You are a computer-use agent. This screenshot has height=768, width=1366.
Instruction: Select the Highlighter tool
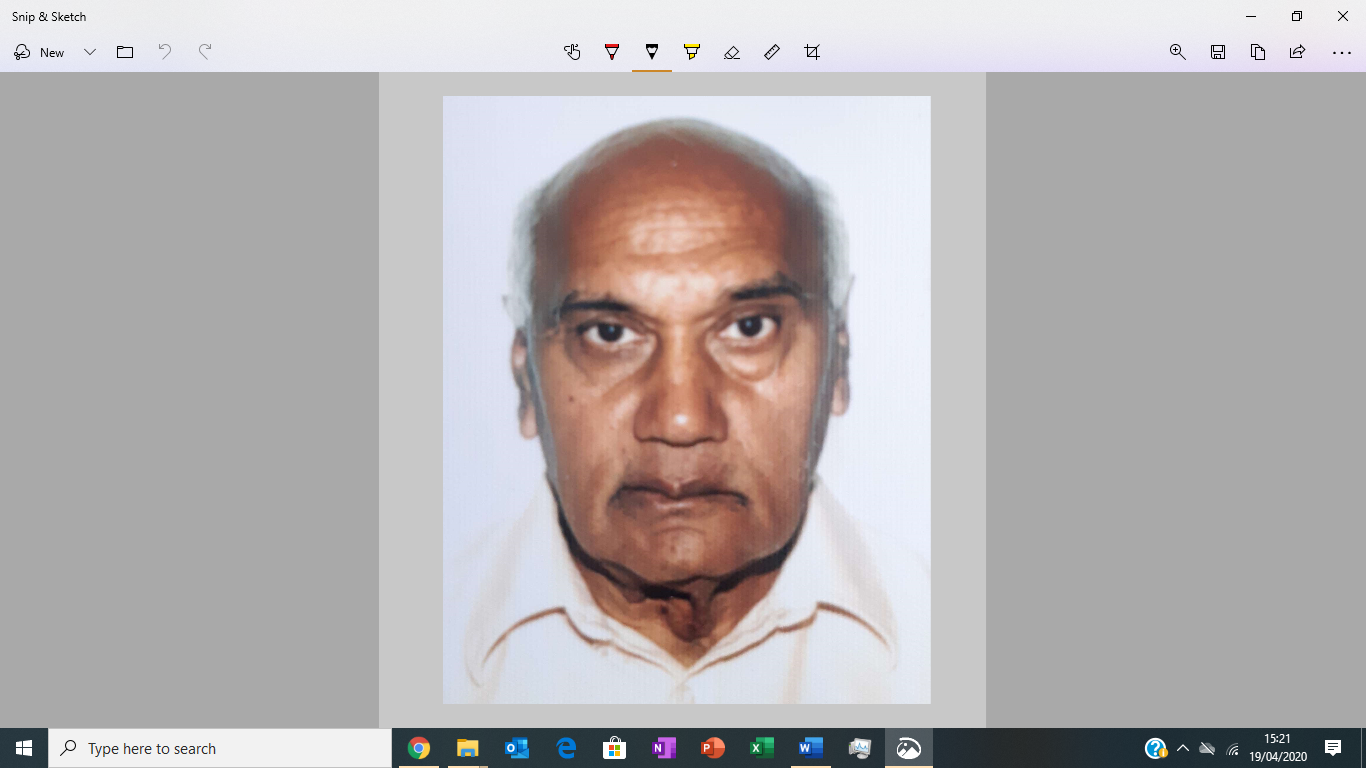[x=693, y=52]
